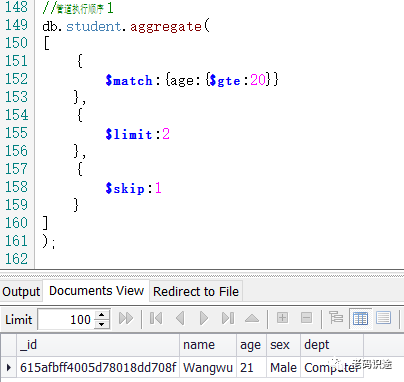Click the remove document minus icon

[x=306, y=318]
